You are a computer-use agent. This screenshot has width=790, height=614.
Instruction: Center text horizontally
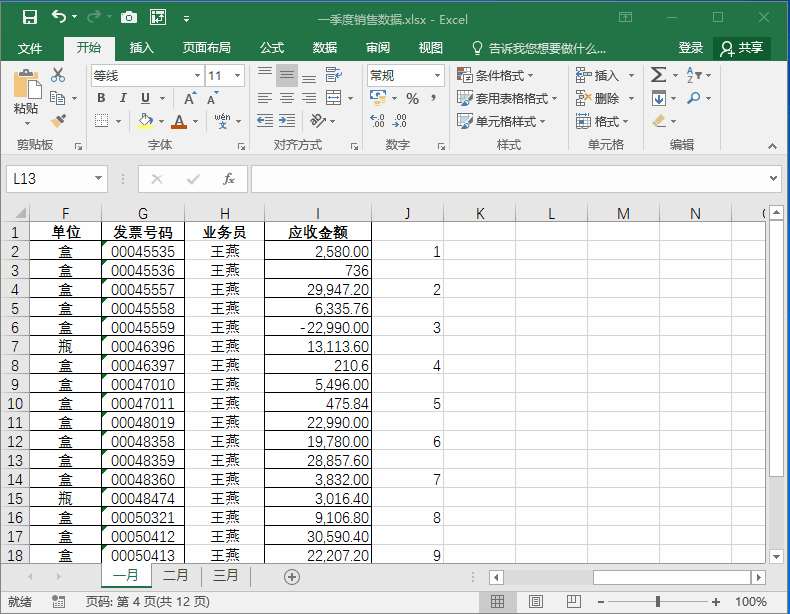(x=287, y=98)
